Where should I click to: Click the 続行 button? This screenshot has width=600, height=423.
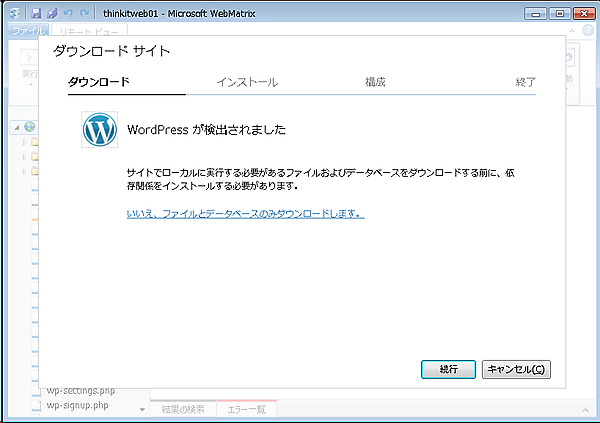448,369
